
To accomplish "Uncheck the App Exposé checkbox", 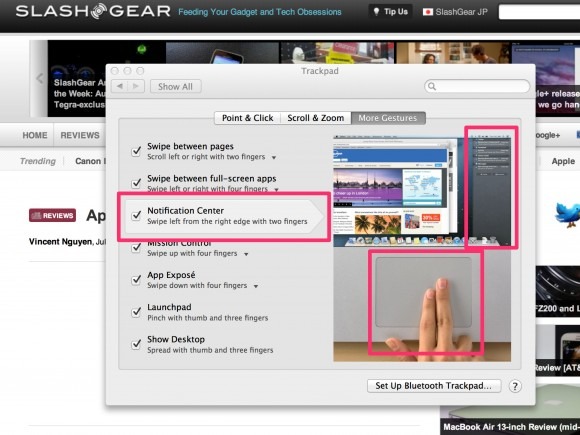I will pyautogui.click(x=136, y=280).
